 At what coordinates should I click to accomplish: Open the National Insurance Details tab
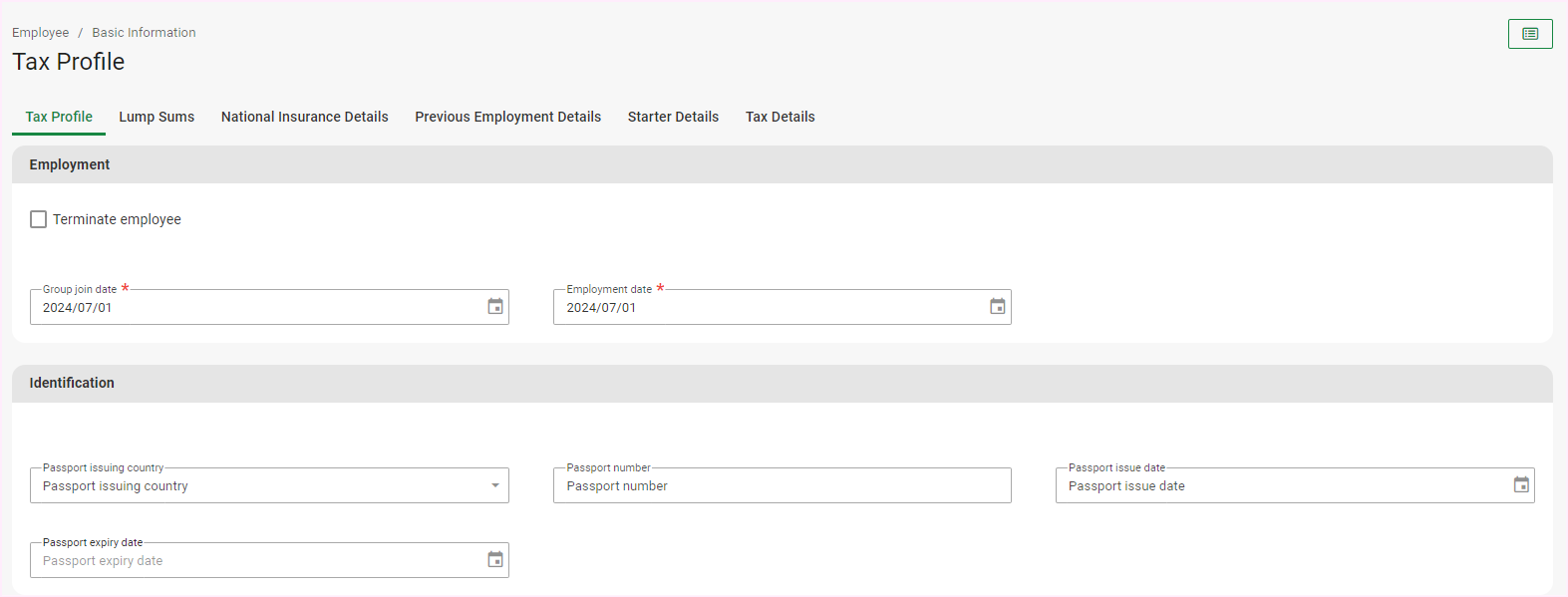(304, 117)
